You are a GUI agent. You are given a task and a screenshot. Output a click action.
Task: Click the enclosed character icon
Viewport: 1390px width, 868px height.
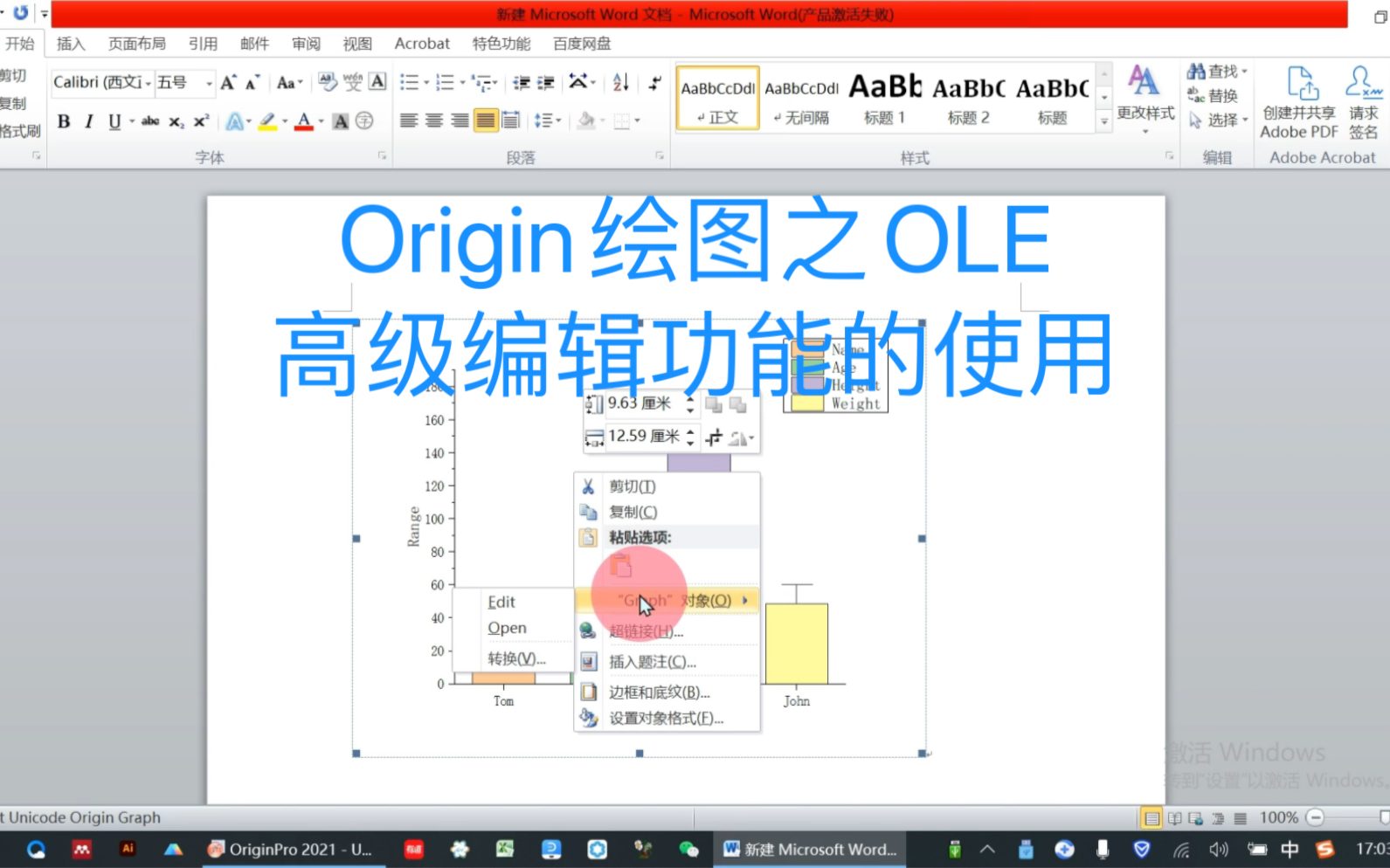coord(365,121)
